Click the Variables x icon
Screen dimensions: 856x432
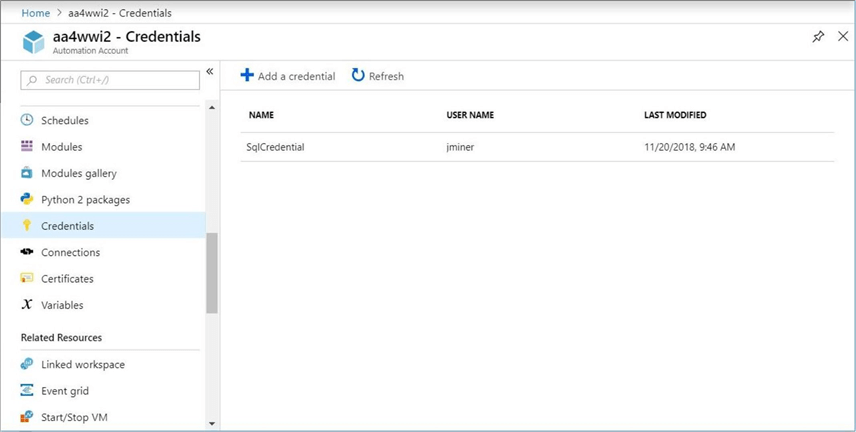tap(27, 305)
